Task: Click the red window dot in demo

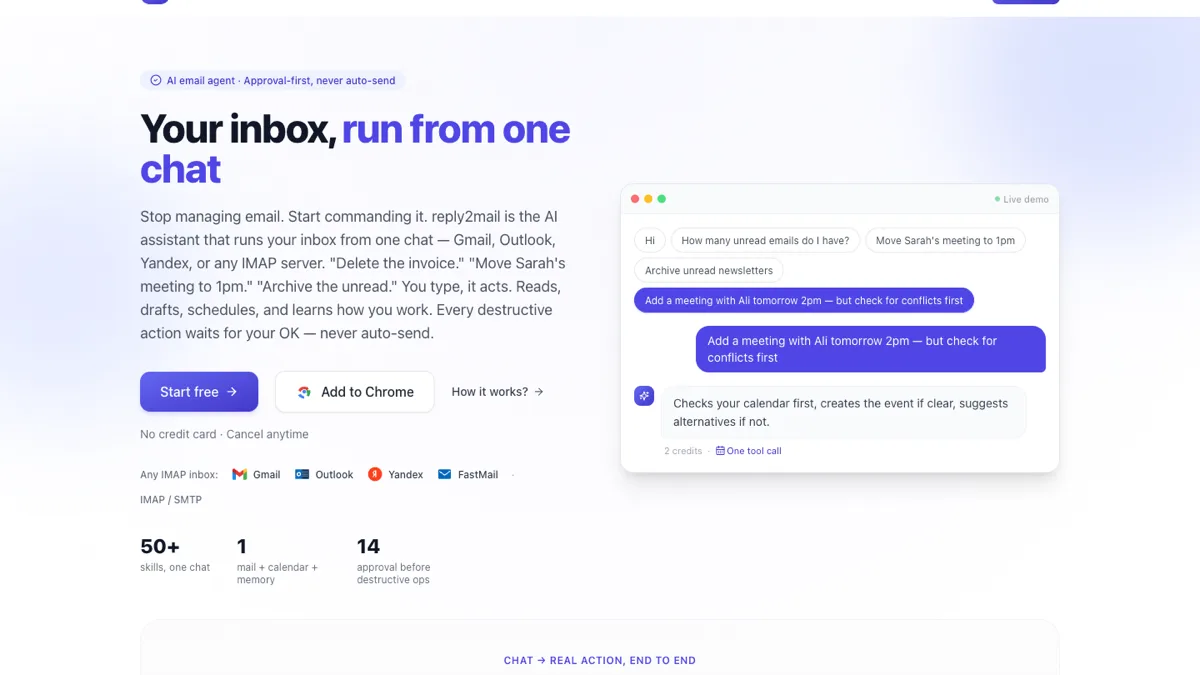Action: 635,199
